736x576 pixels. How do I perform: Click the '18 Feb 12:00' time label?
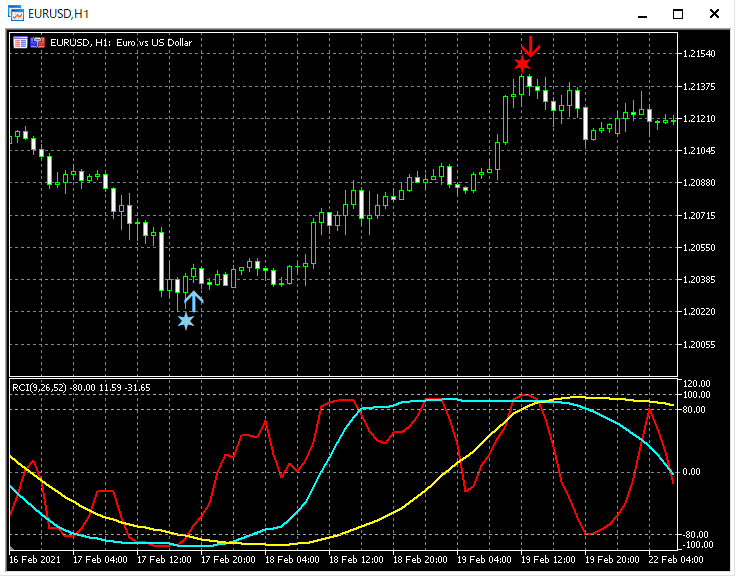(356, 560)
